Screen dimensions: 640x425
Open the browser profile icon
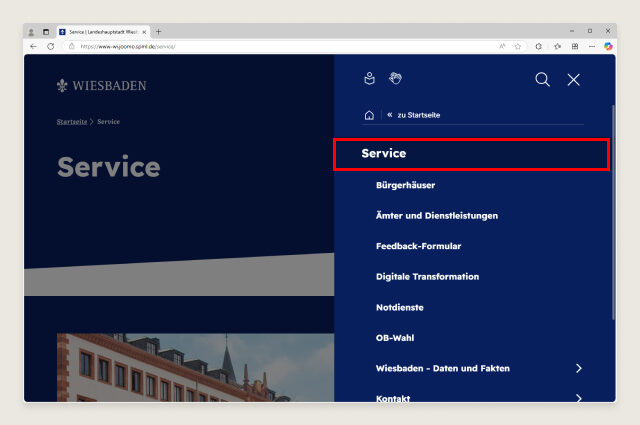point(31,32)
